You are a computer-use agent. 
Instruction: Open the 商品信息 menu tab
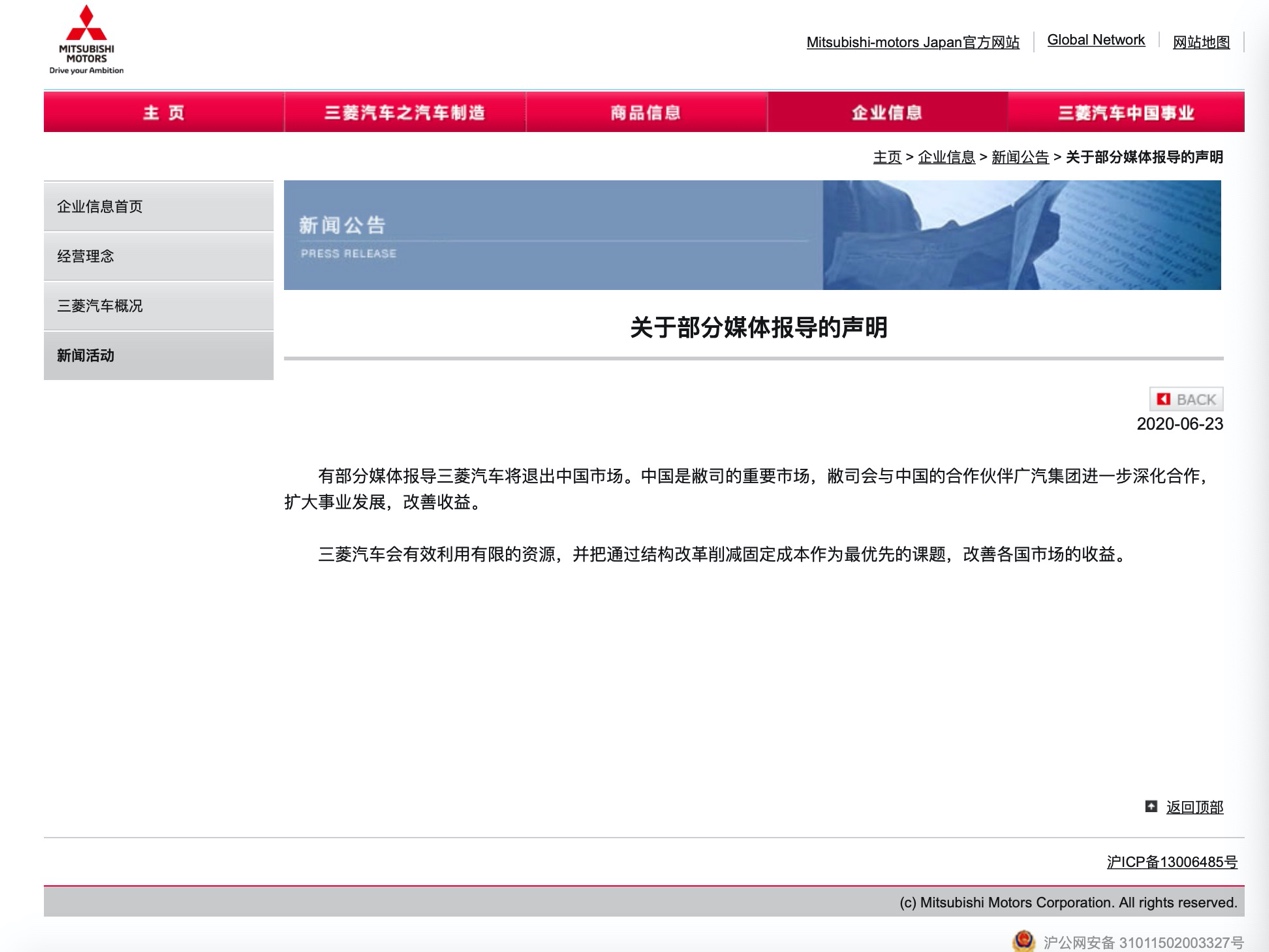point(646,112)
